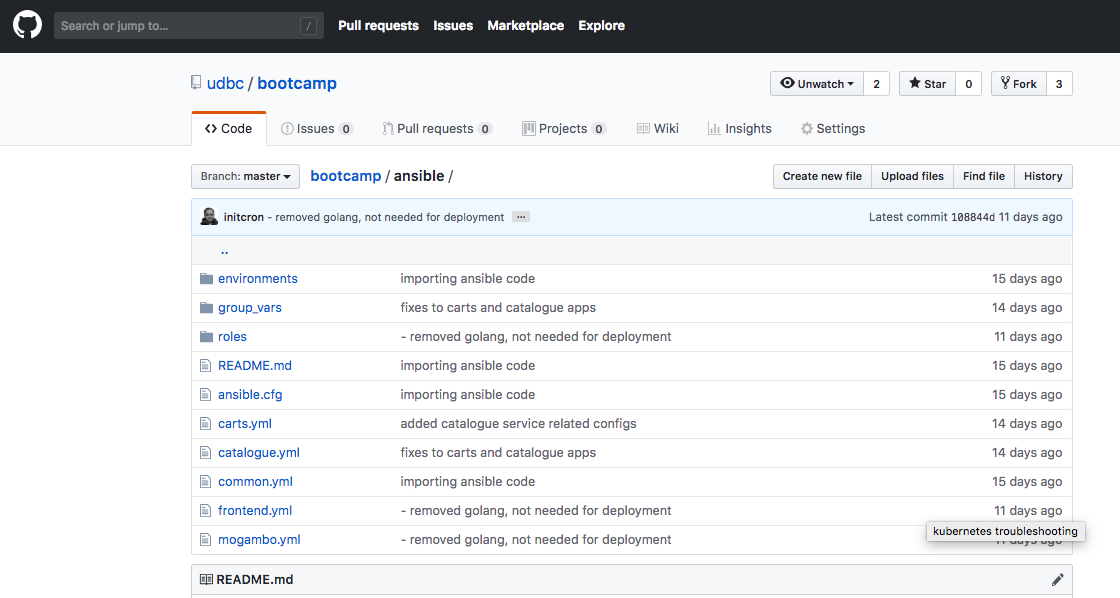The image size is (1120, 598).
Task: Open the roles folder link
Action: [x=232, y=337]
